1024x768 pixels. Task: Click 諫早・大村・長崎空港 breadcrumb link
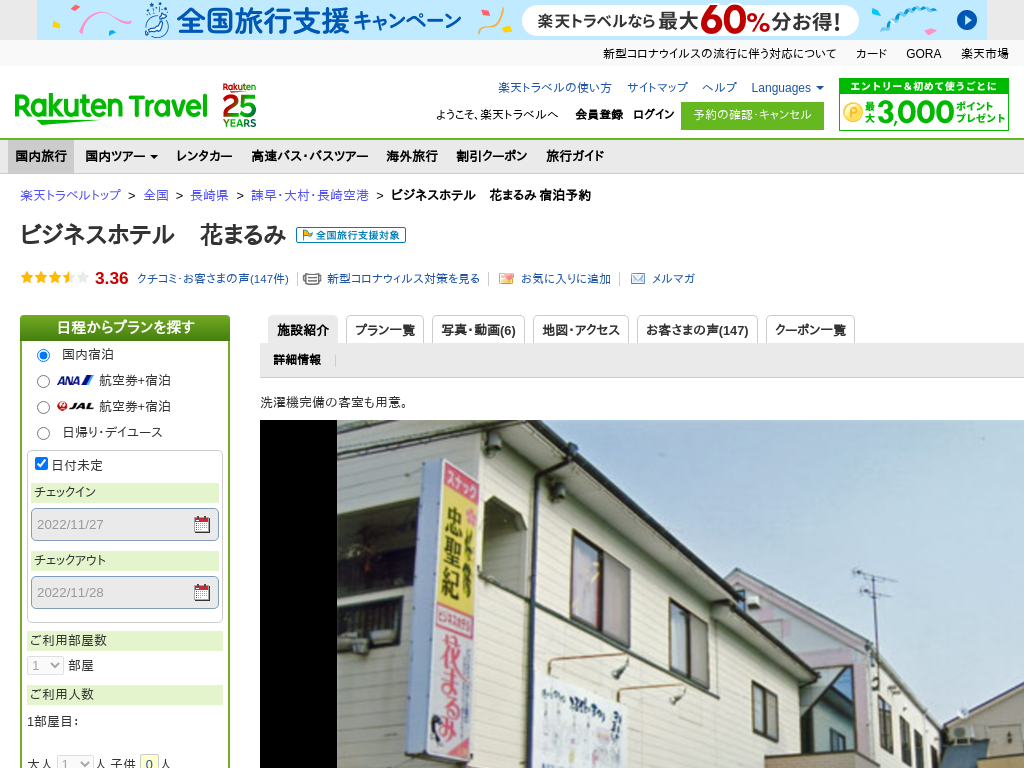310,195
